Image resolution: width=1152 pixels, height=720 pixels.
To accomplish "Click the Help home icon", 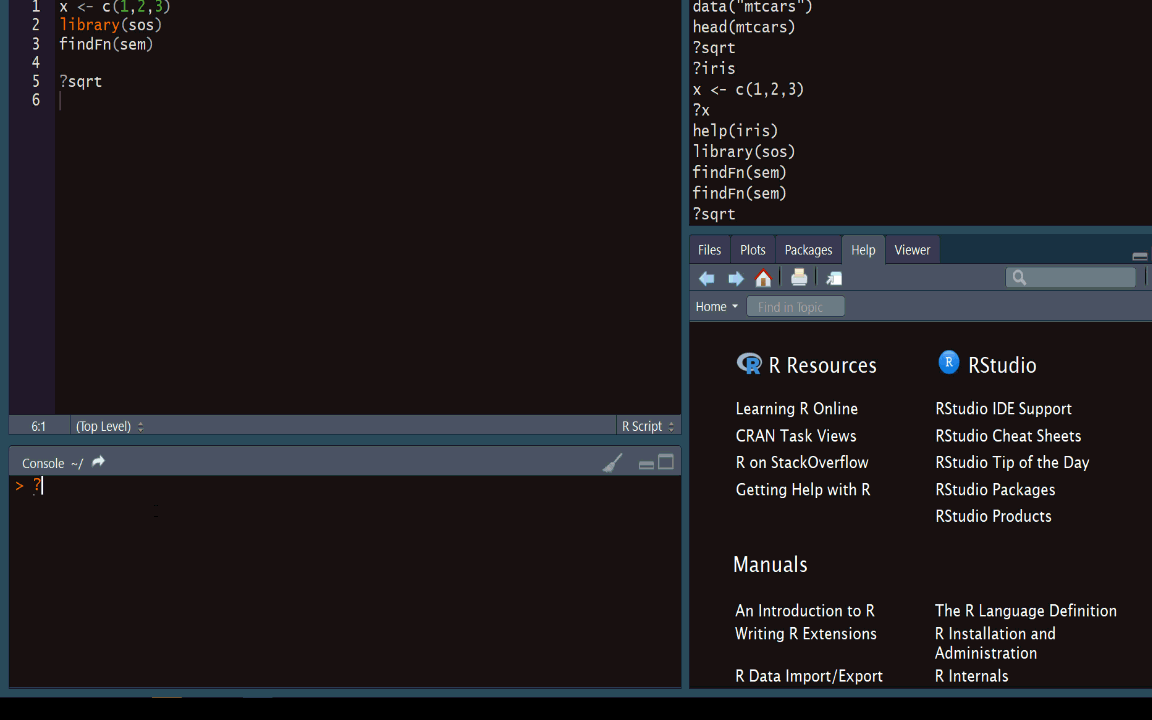I will pos(763,279).
